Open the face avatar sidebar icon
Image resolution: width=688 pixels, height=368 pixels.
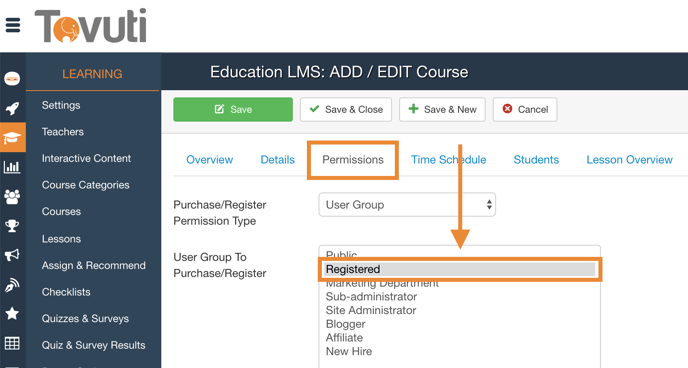pos(12,79)
